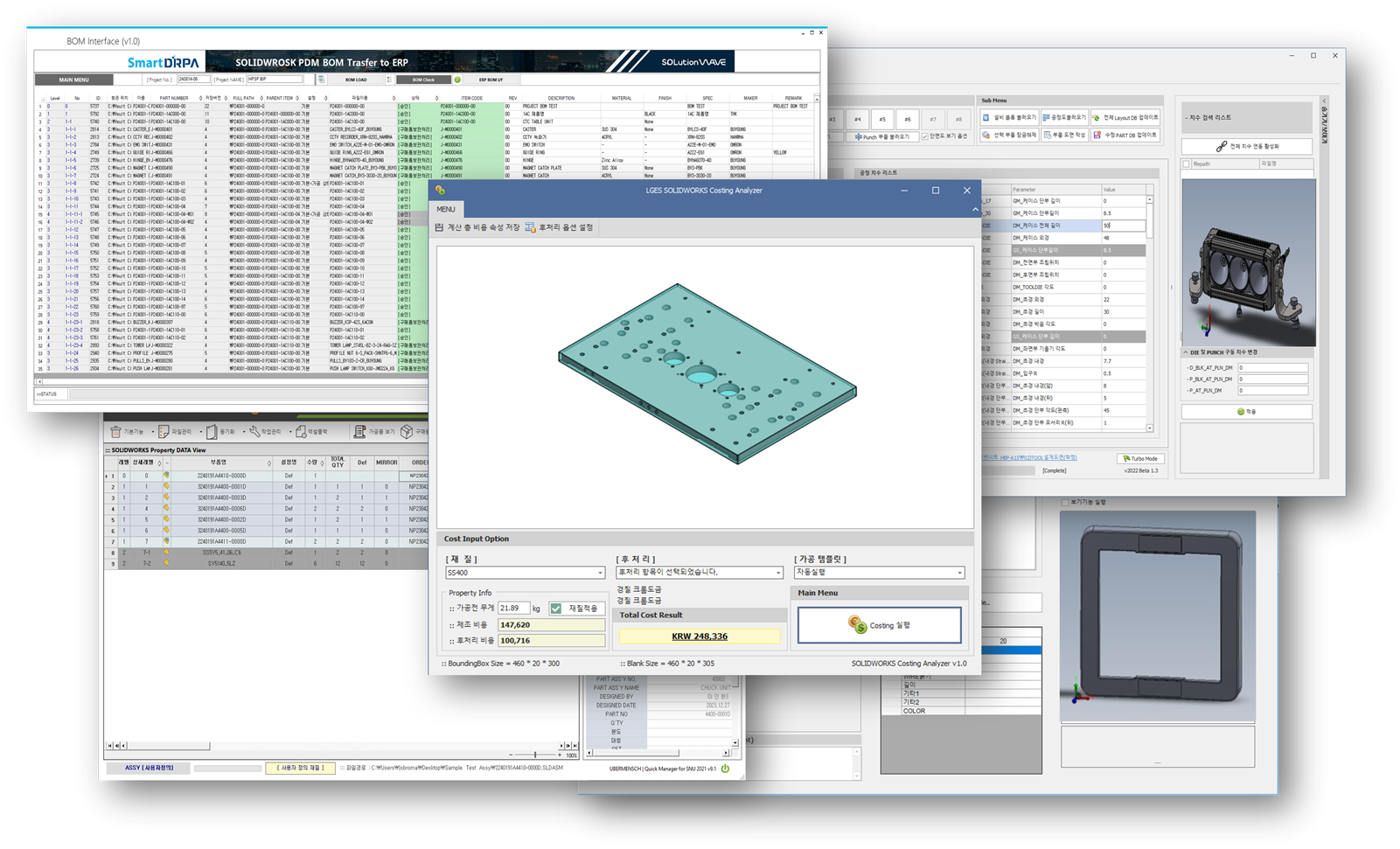Click the Project No. input field

(x=194, y=80)
